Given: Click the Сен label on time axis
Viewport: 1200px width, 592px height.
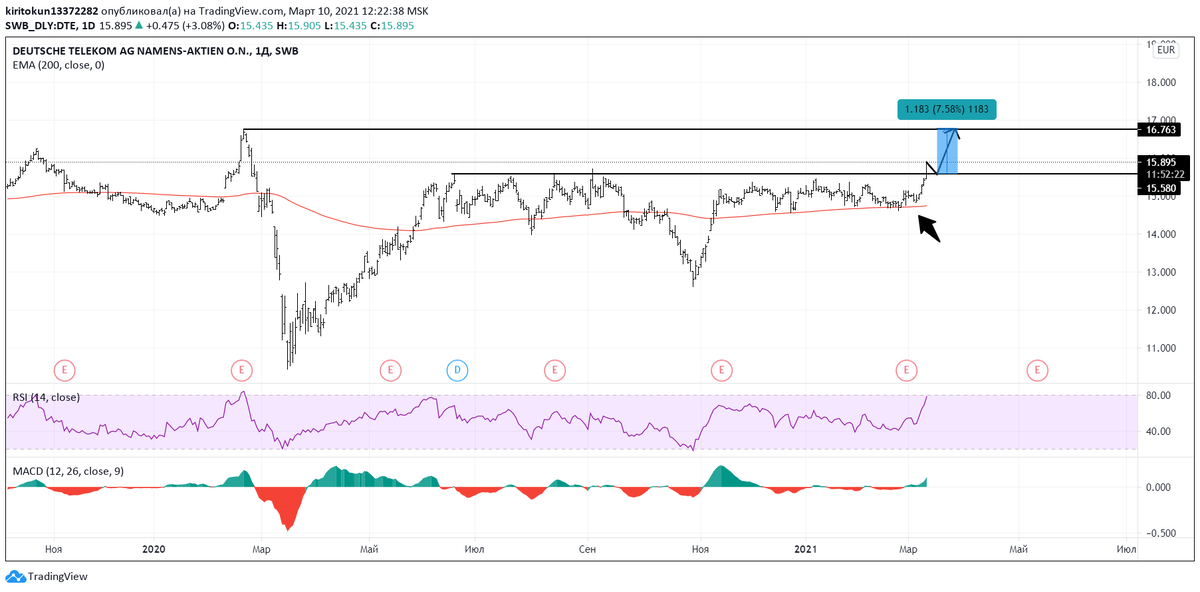Looking at the screenshot, I should (x=589, y=549).
